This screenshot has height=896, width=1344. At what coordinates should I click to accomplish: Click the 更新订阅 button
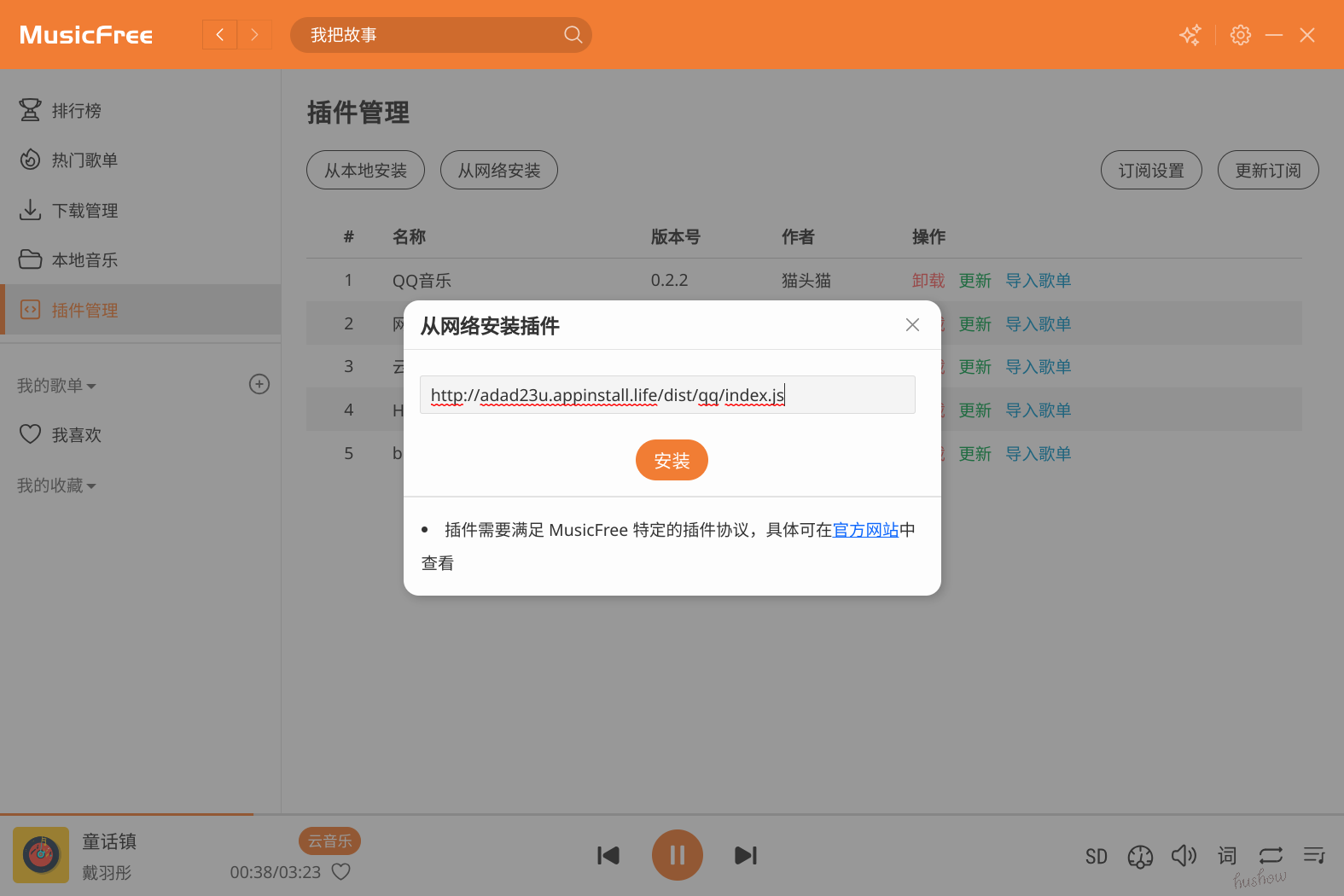point(1268,171)
